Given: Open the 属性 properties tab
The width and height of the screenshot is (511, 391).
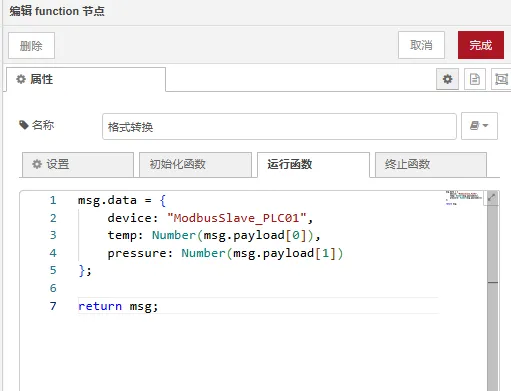Looking at the screenshot, I should [x=86, y=79].
